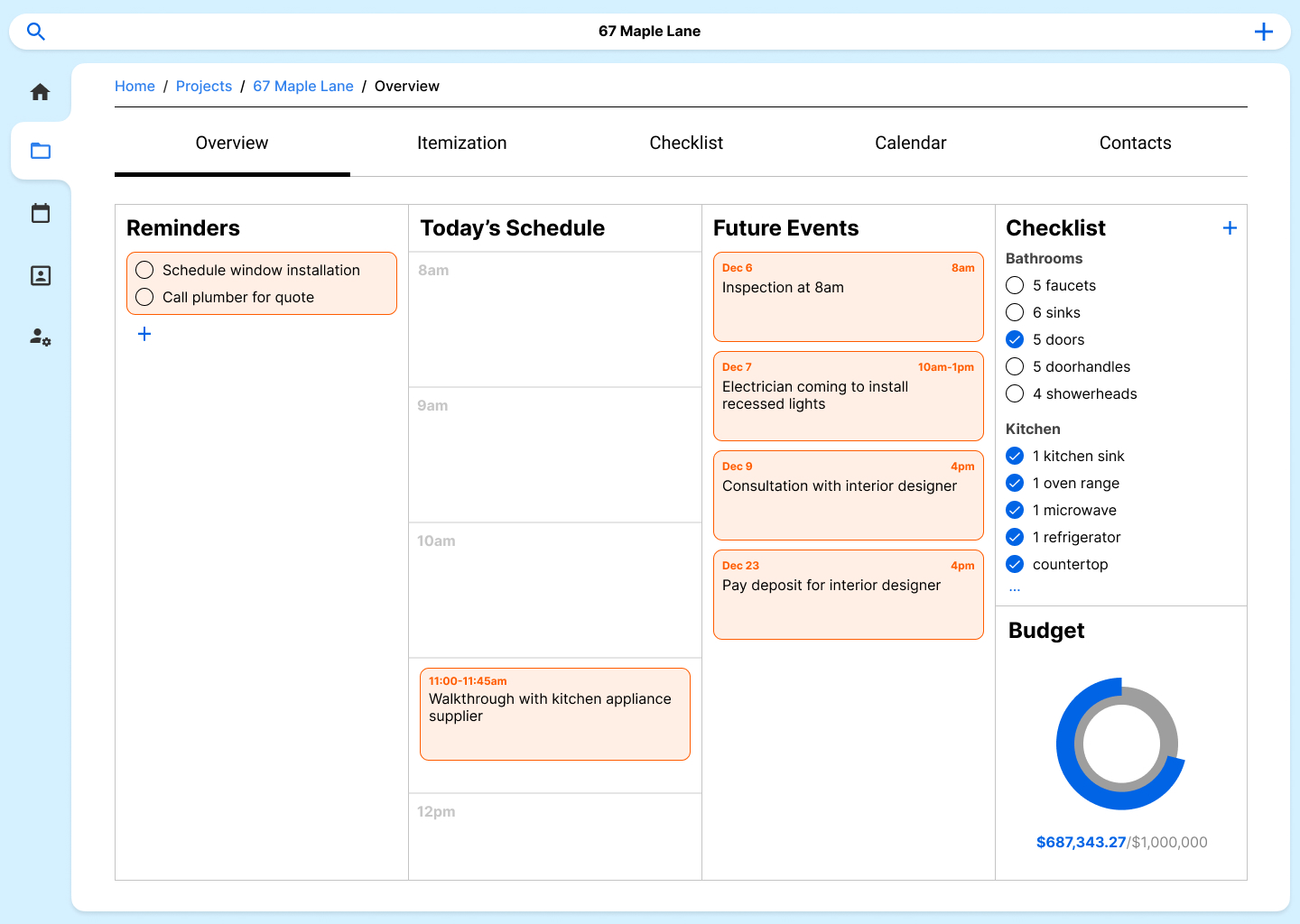Open the Walkthrough with kitchen appliance supplier event
The width and height of the screenshot is (1300, 924).
[554, 714]
